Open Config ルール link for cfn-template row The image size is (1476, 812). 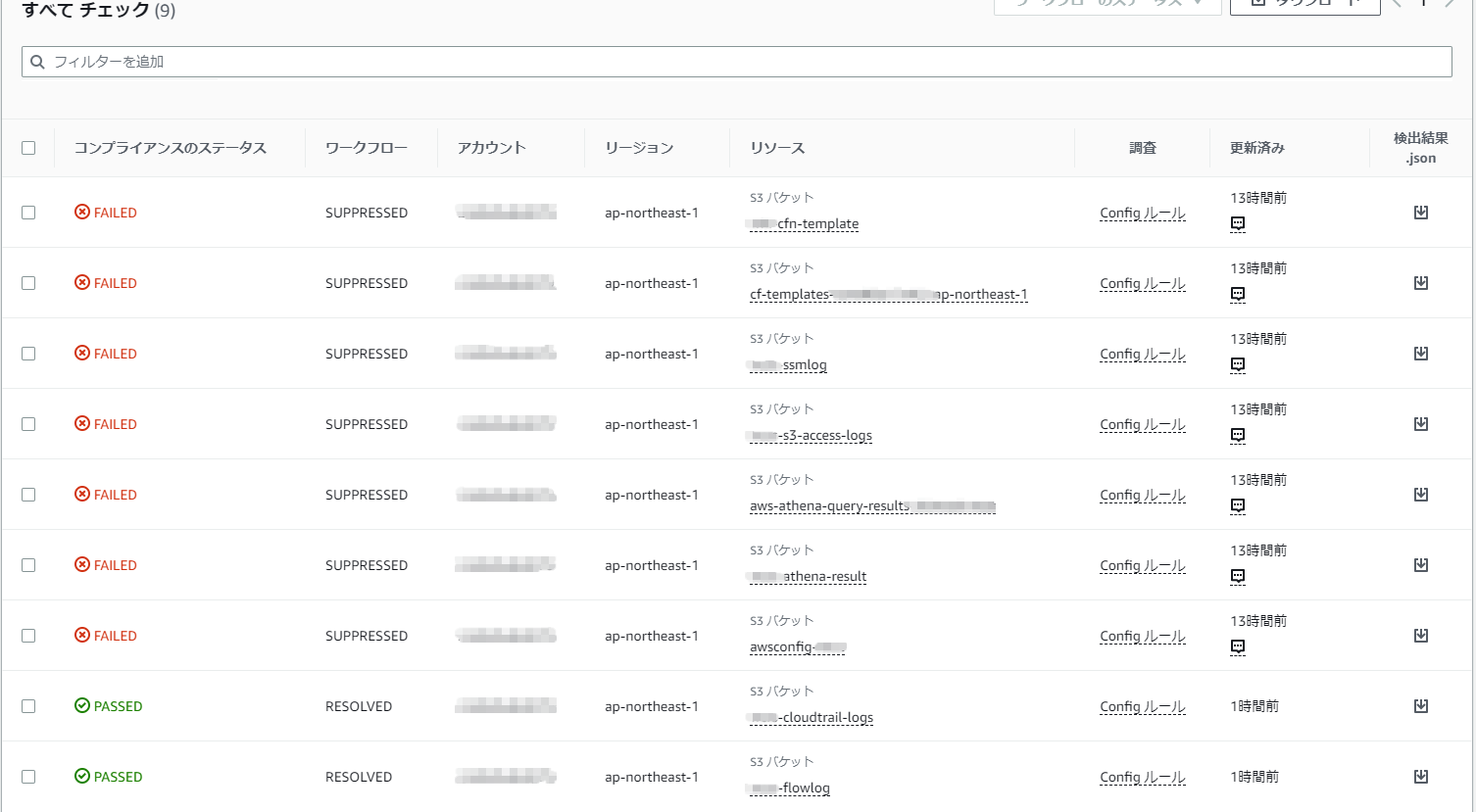click(x=1143, y=213)
